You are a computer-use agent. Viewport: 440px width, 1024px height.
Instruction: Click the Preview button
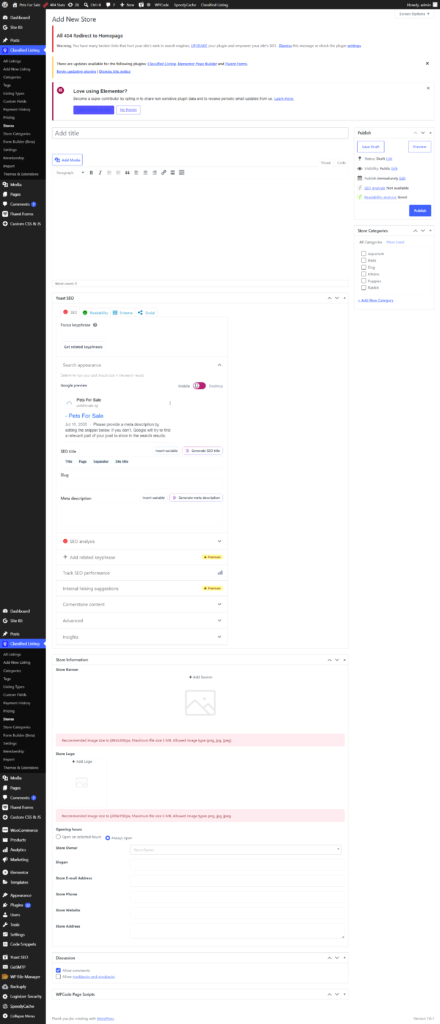coord(419,147)
